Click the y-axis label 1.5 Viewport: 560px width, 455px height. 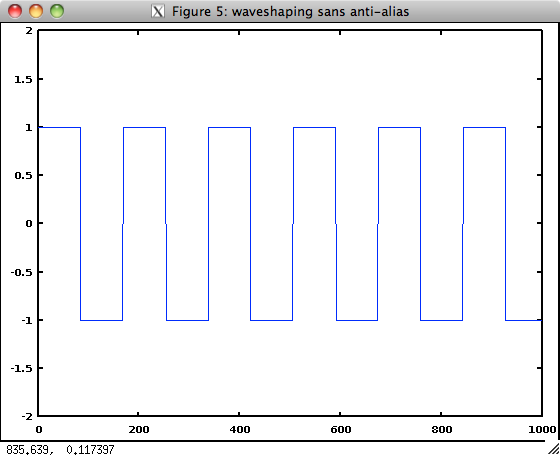(23, 79)
